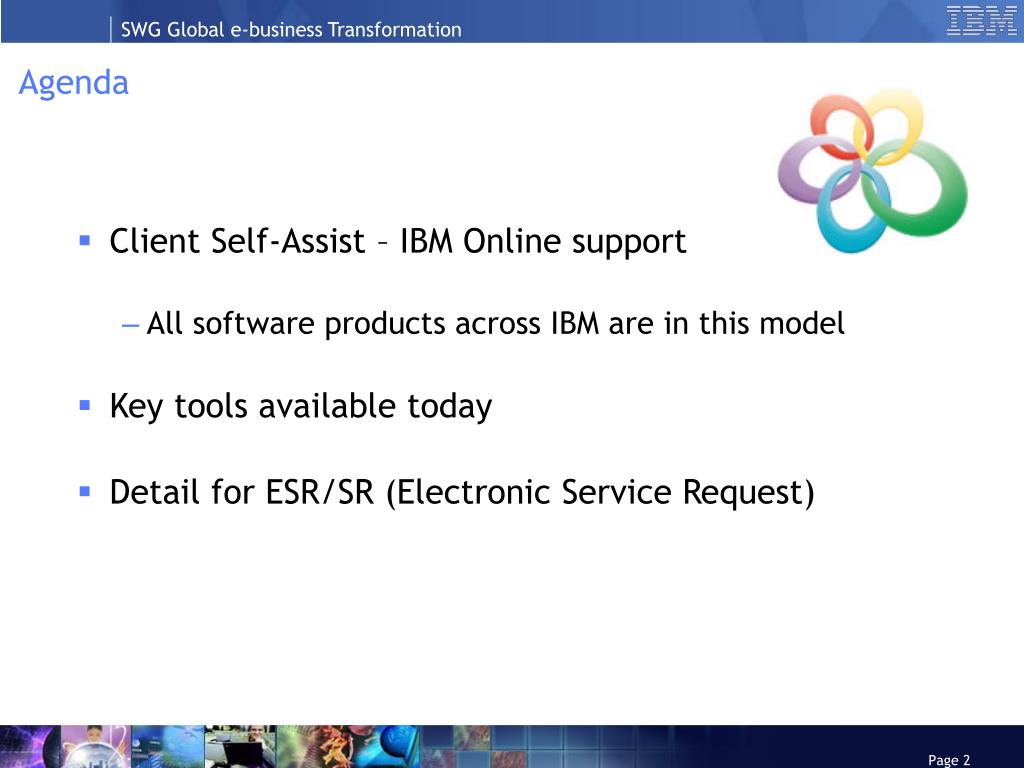Image resolution: width=1024 pixels, height=768 pixels.
Task: Click footer photo of person with laptop
Action: click(240, 746)
